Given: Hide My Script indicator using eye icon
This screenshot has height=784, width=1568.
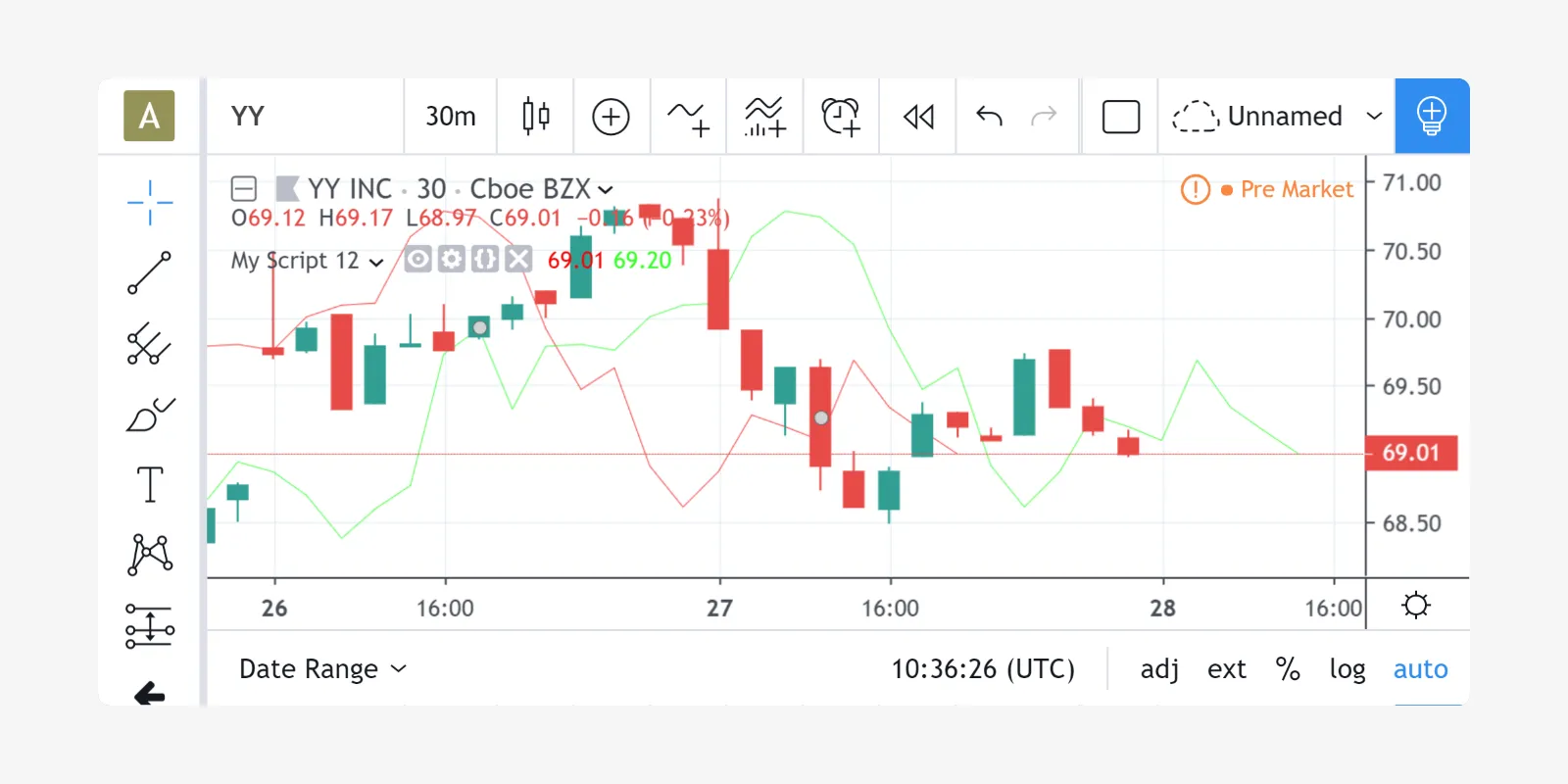Looking at the screenshot, I should (418, 260).
